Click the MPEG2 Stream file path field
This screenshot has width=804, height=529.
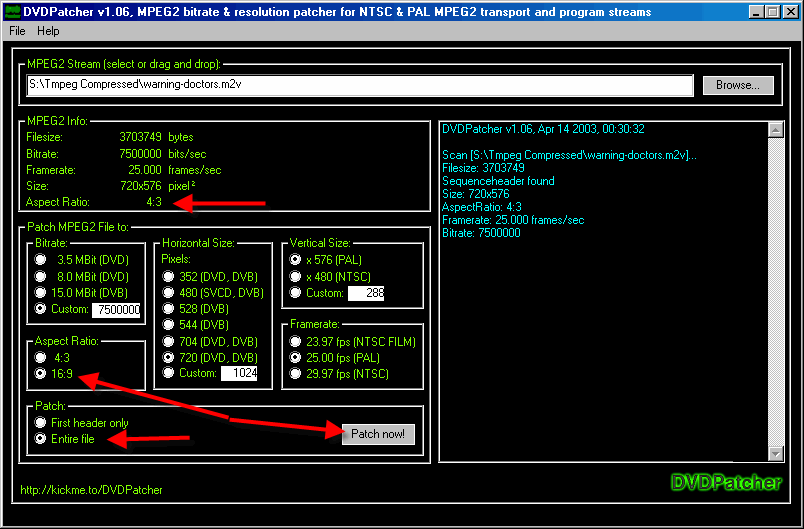pyautogui.click(x=360, y=85)
